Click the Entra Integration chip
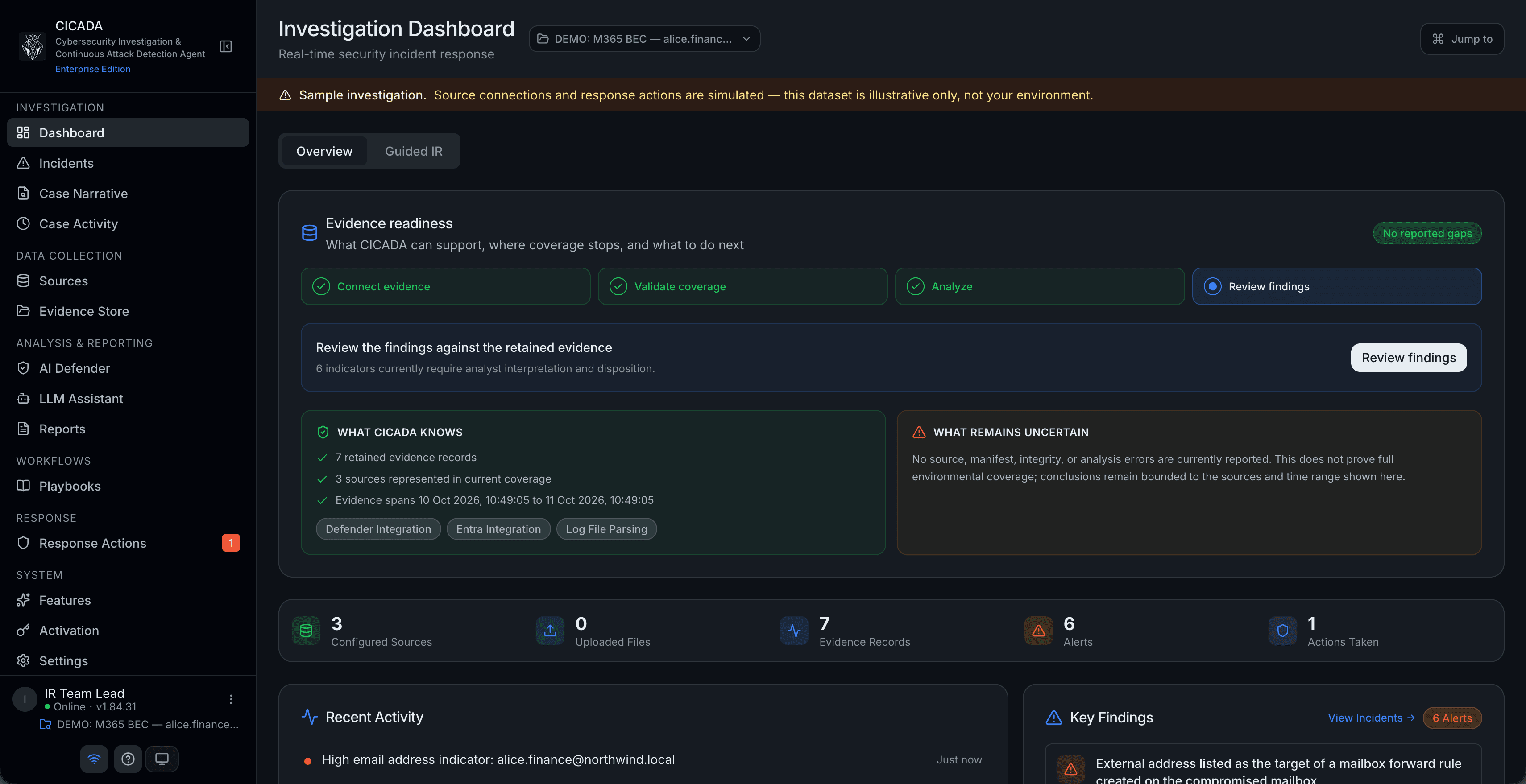1526x784 pixels. click(498, 529)
